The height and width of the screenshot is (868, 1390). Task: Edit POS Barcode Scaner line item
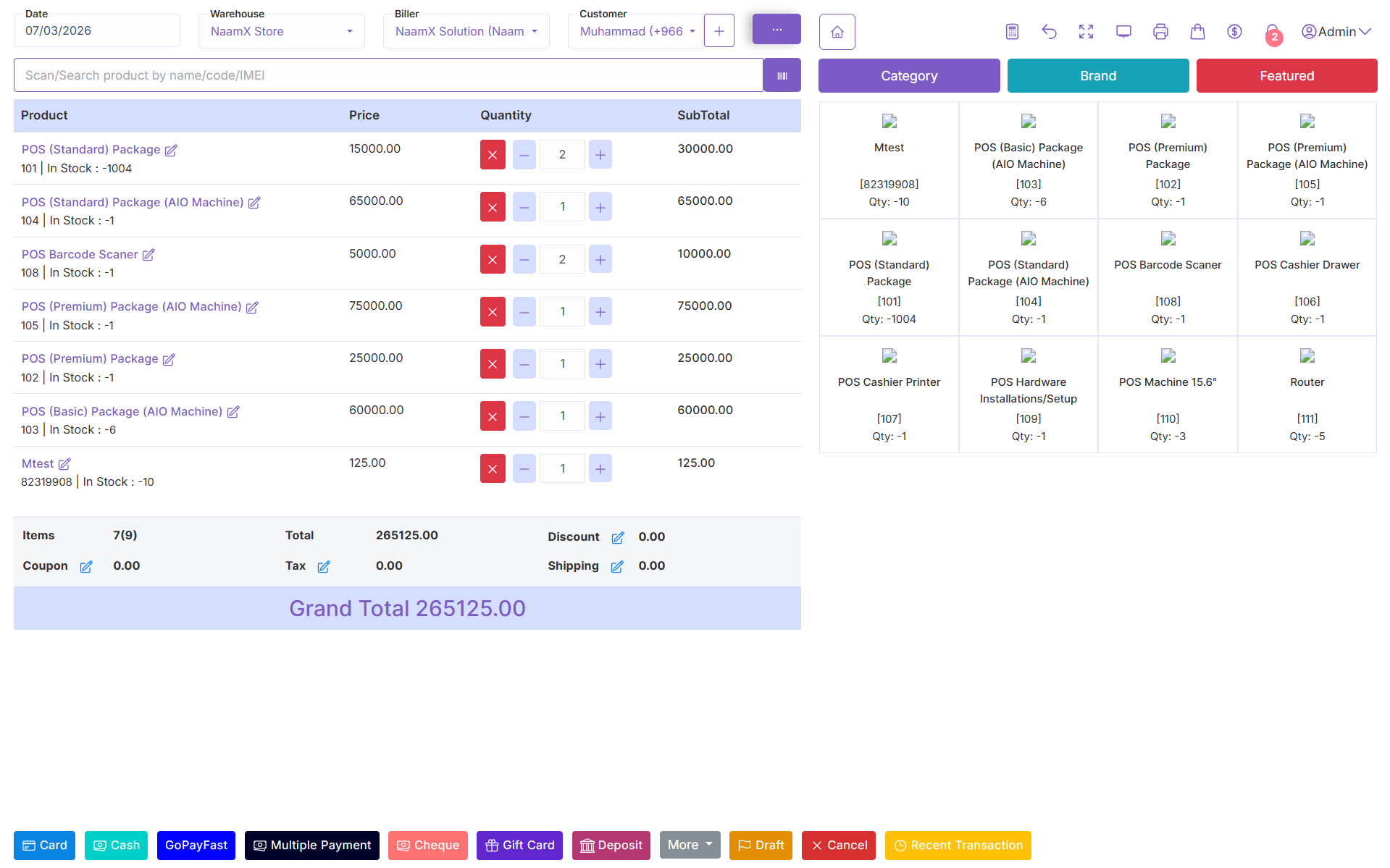click(x=148, y=255)
